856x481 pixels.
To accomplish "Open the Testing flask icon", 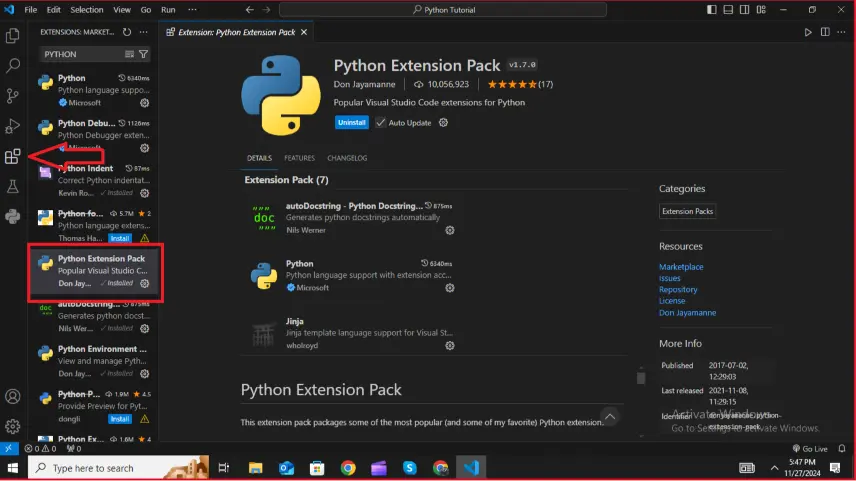I will pyautogui.click(x=12, y=187).
